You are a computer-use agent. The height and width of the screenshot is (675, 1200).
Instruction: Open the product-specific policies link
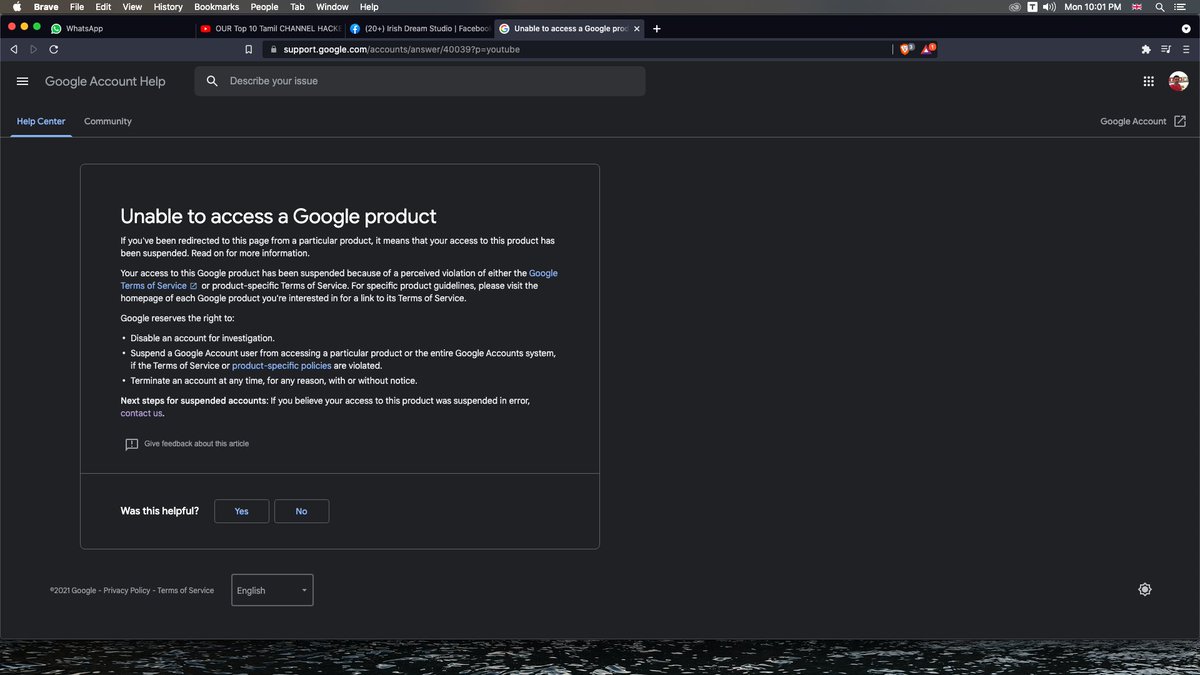pyautogui.click(x=281, y=366)
